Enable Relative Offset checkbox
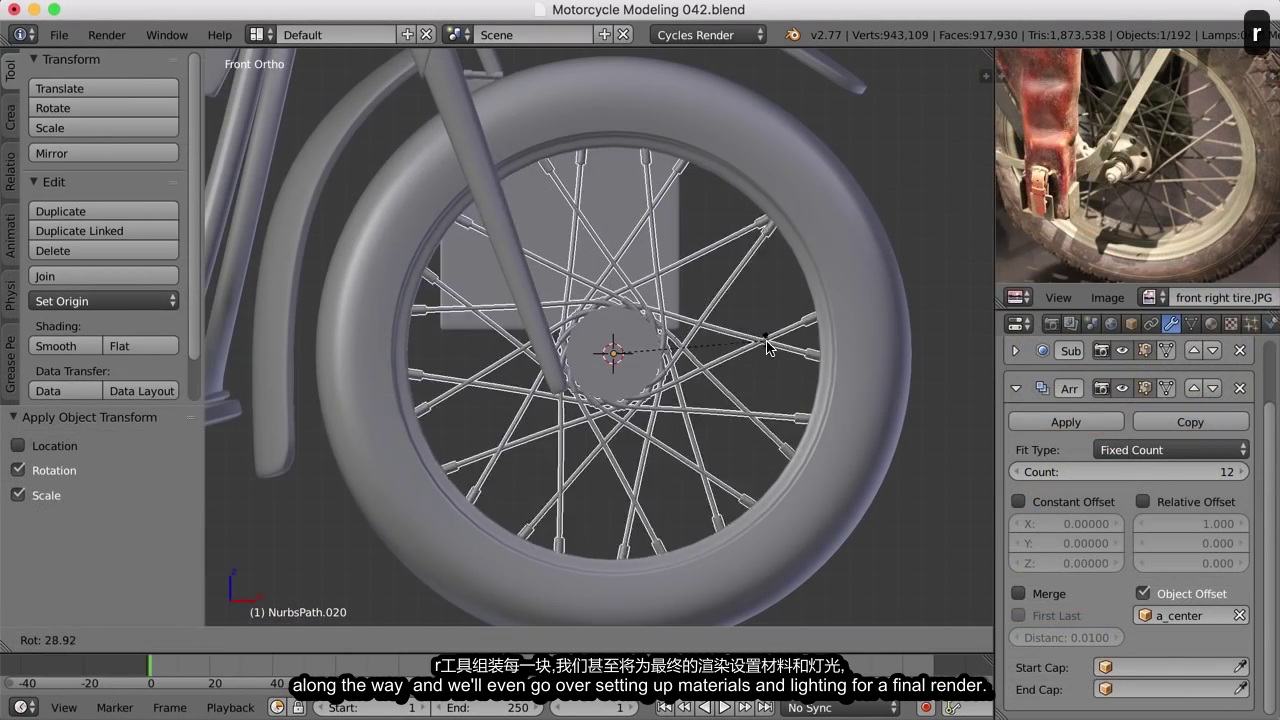 [1143, 501]
